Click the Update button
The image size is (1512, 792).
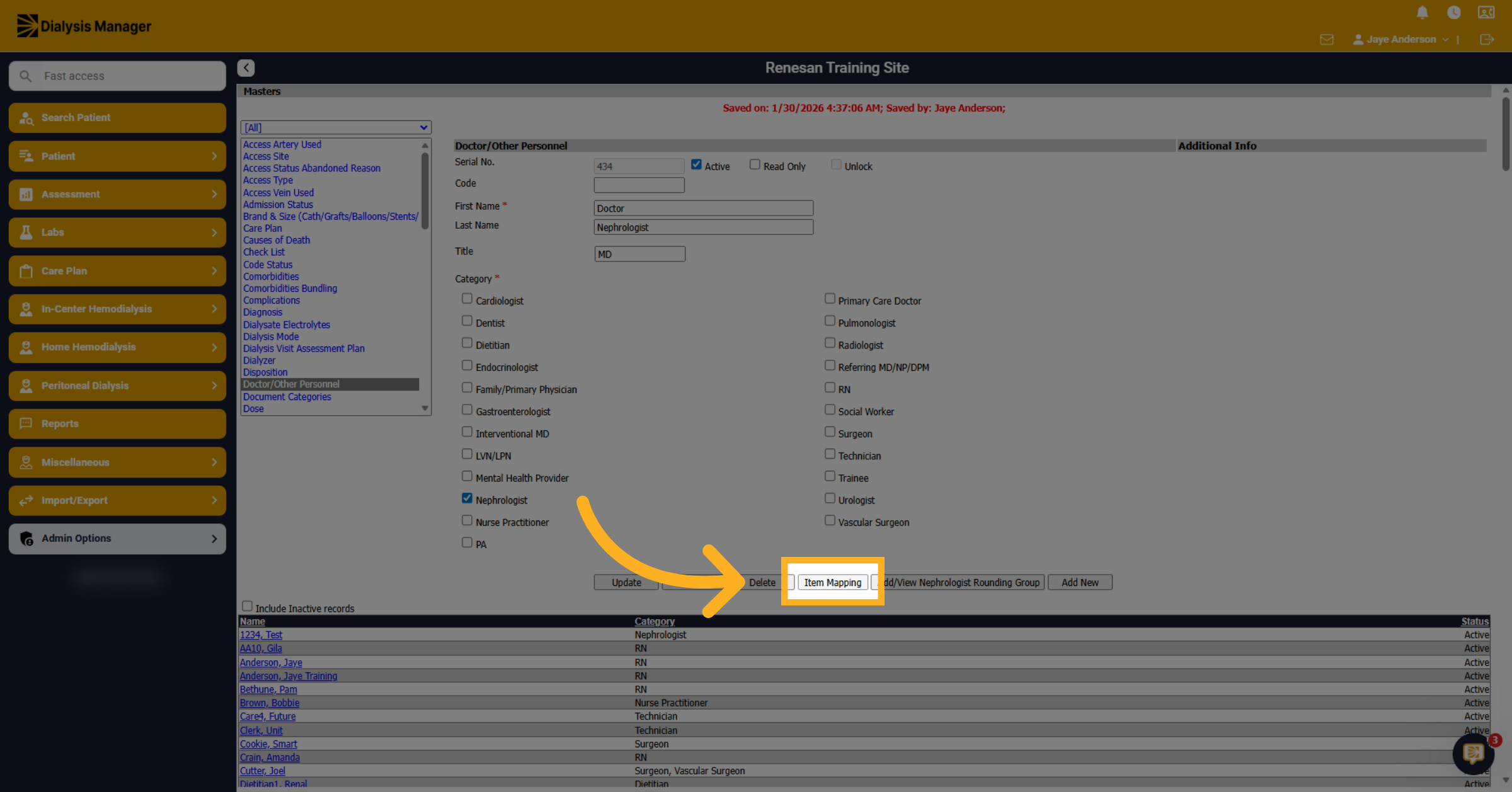click(626, 582)
